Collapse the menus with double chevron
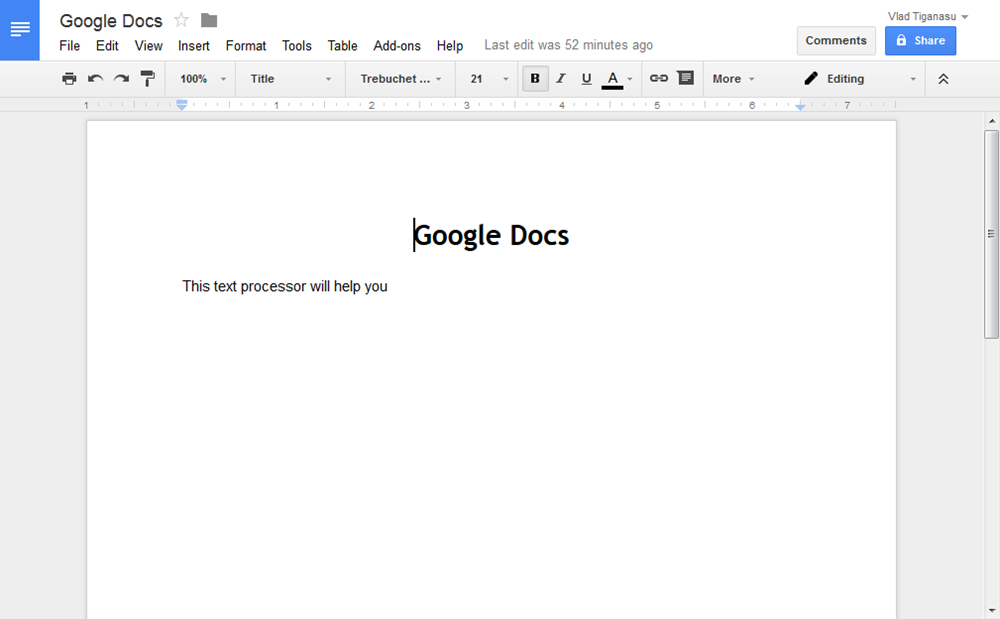Image resolution: width=1000 pixels, height=619 pixels. click(x=943, y=79)
